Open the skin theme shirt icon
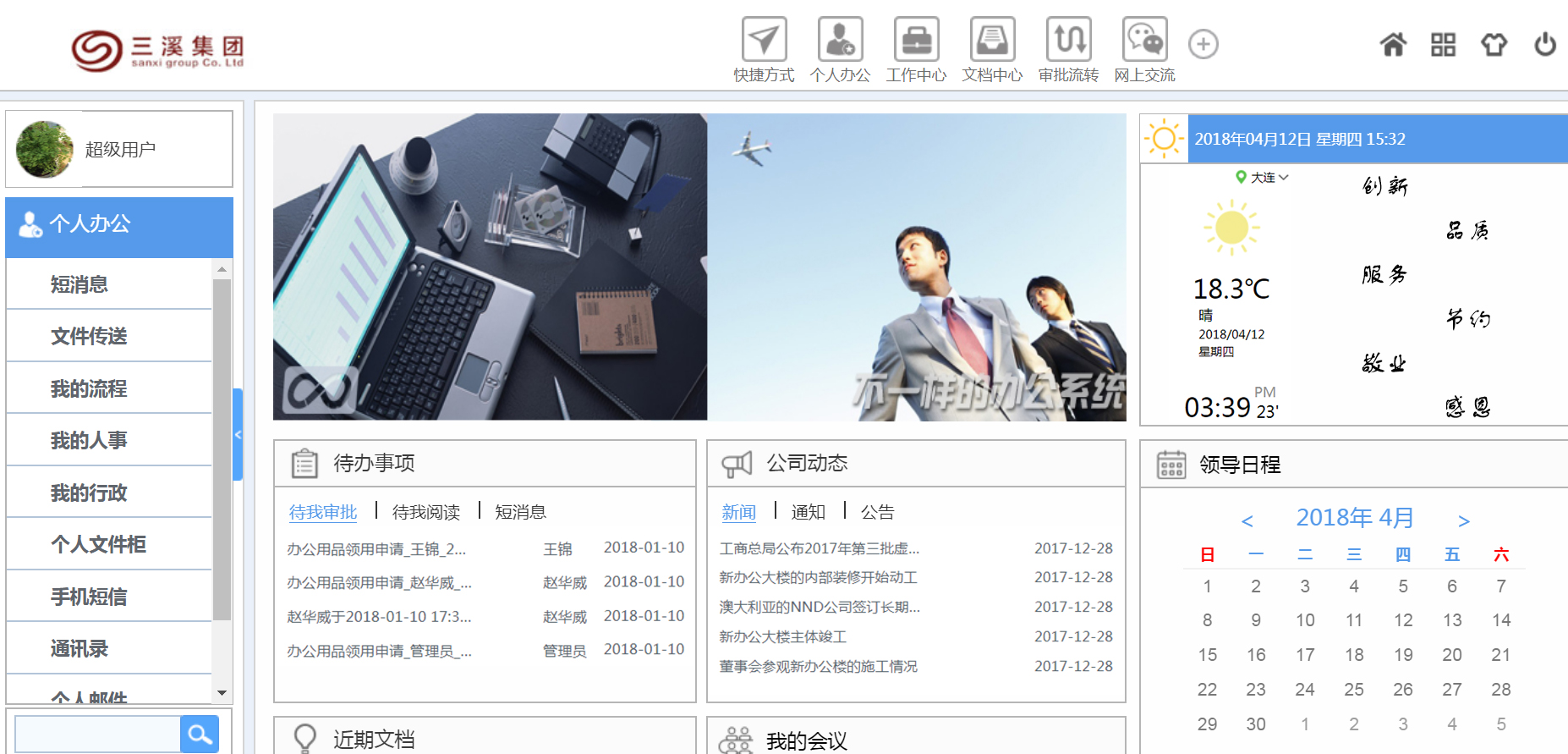1568x754 pixels. click(1494, 44)
